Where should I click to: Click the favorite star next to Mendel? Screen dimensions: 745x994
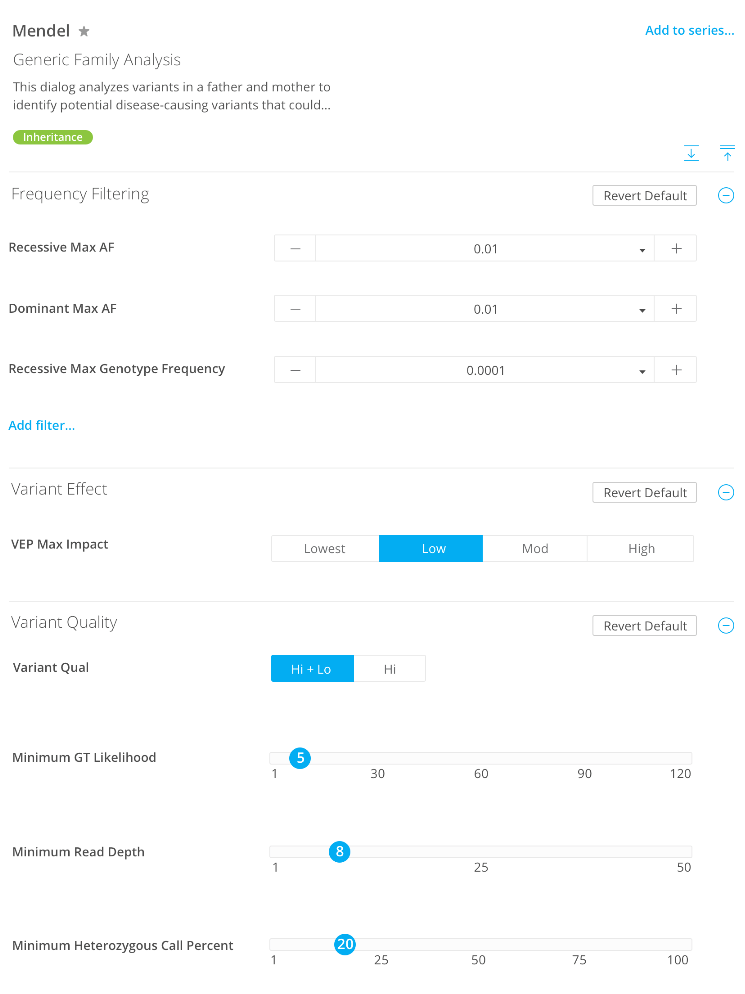click(84, 32)
